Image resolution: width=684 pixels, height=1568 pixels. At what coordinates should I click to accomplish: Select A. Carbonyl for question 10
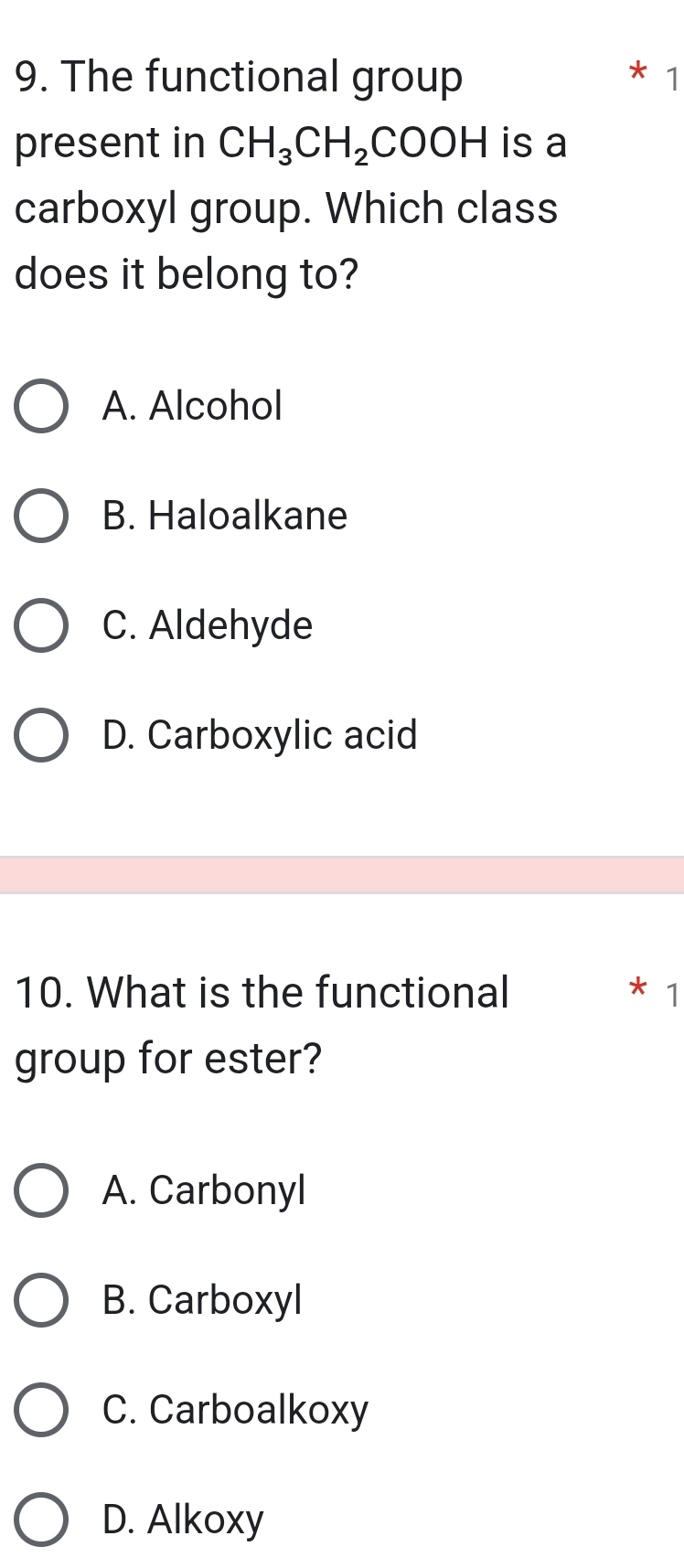[x=40, y=1189]
